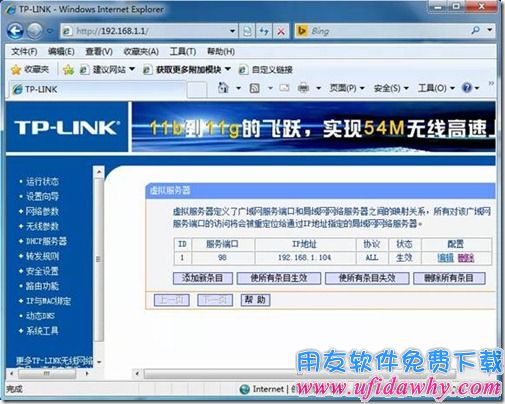Open a new blank tab
The width and height of the screenshot is (505, 404).
[197, 90]
